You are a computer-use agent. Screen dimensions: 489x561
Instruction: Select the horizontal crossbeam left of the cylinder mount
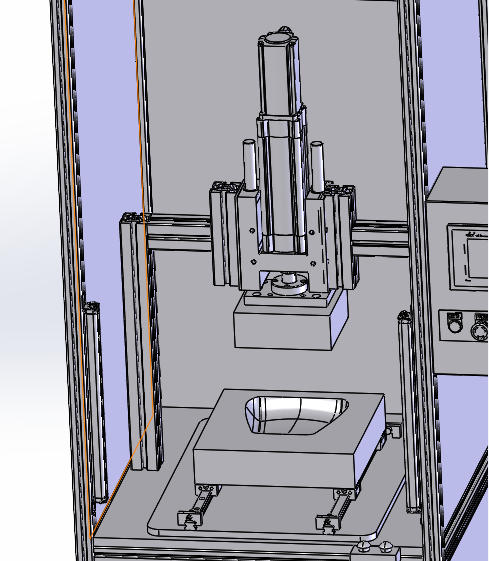pyautogui.click(x=179, y=232)
